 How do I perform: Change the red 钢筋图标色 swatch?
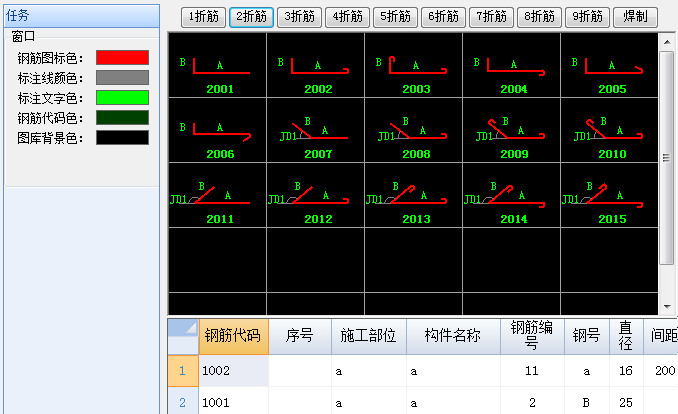122,58
